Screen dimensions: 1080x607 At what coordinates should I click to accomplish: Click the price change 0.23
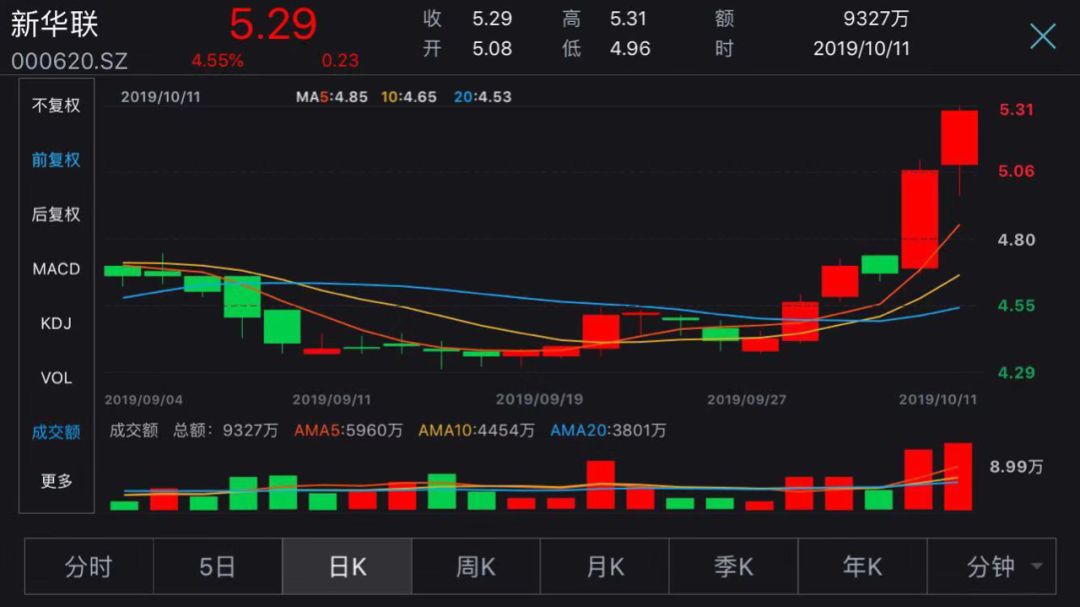coord(340,61)
